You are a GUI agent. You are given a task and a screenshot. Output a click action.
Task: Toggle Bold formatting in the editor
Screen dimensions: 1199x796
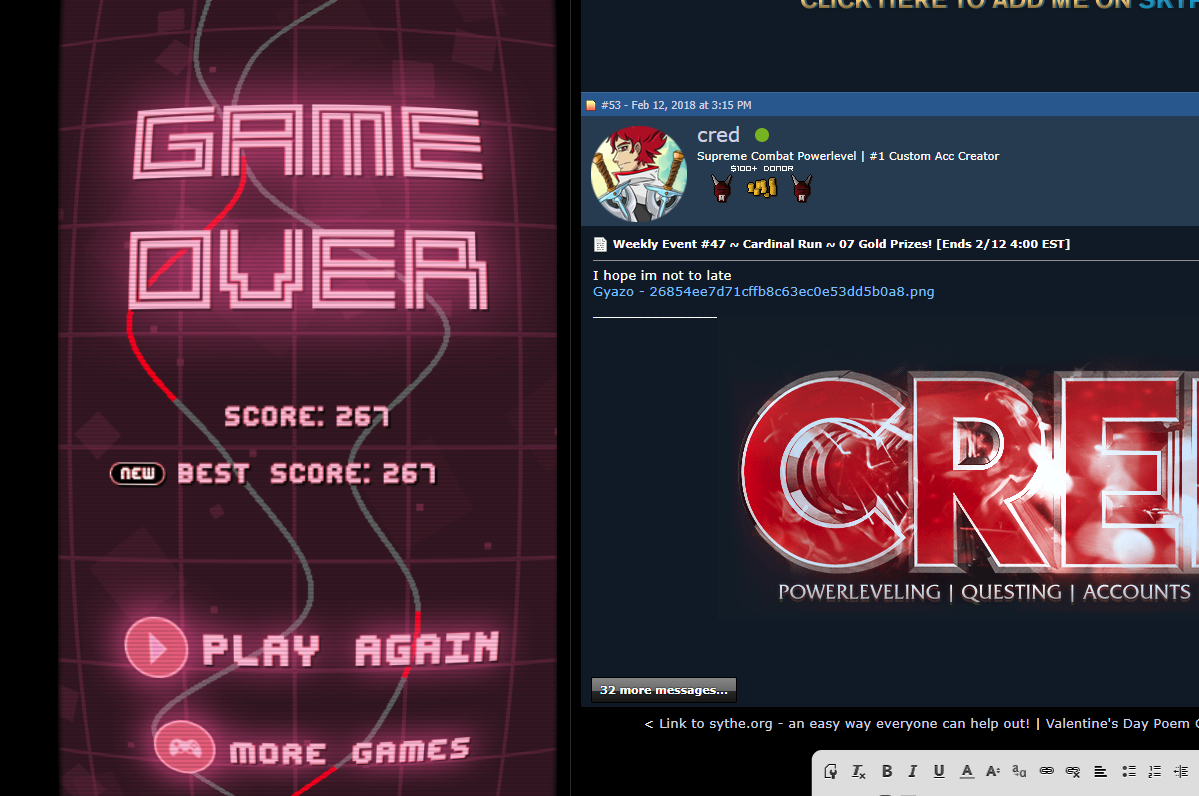[887, 772]
